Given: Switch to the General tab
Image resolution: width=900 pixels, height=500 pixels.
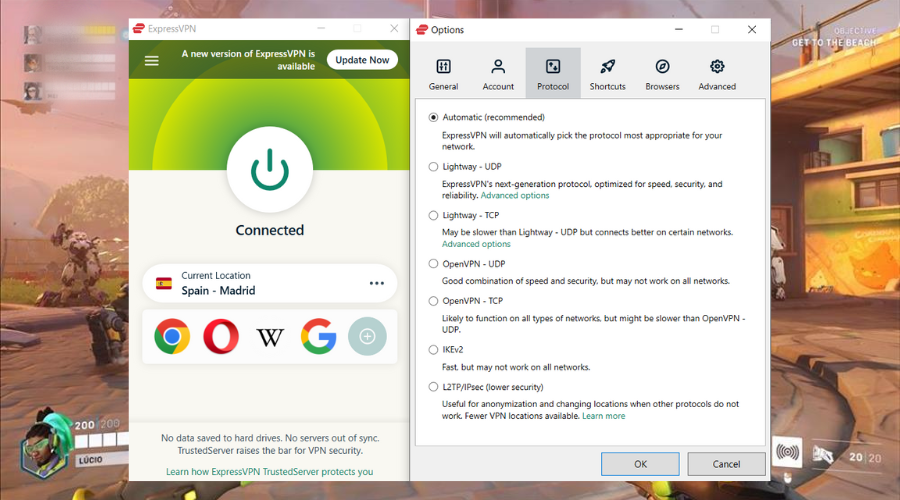Looking at the screenshot, I should pos(443,74).
